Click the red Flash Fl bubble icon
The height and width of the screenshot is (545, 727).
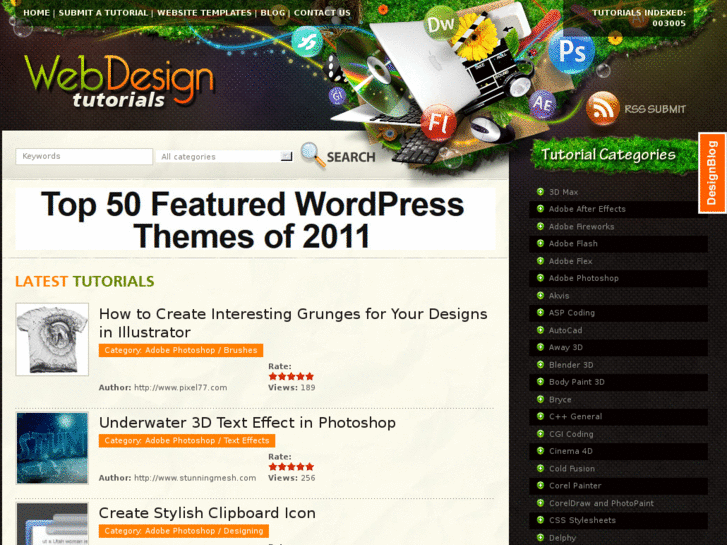pos(439,123)
